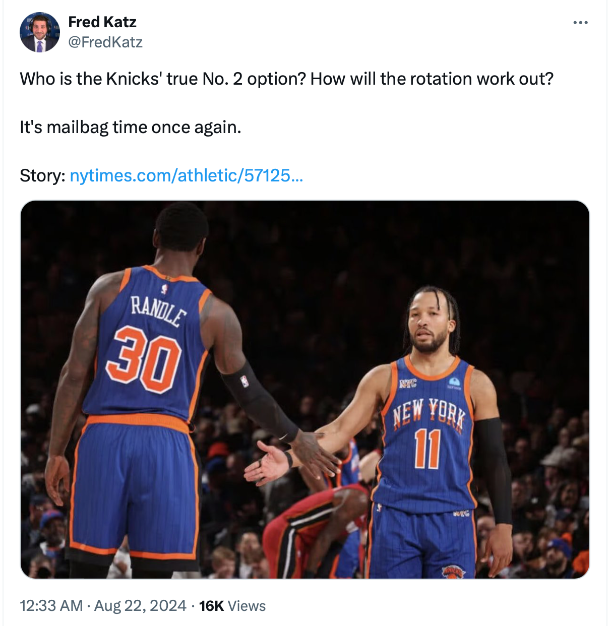The image size is (611, 626).
Task: Click the Views label
Action: [247, 606]
